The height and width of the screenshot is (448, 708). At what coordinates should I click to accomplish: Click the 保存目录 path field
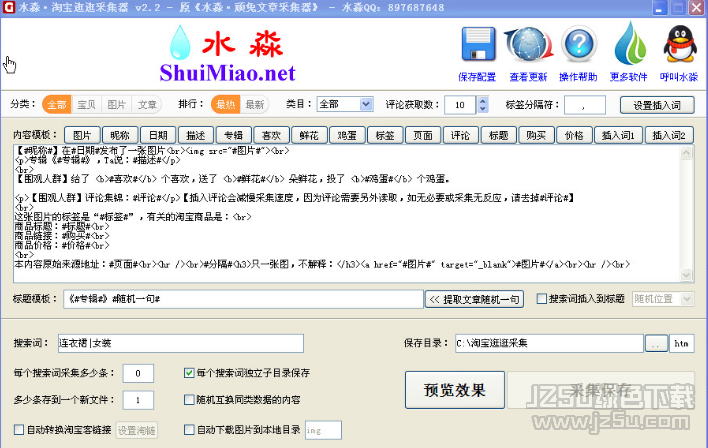tap(550, 344)
